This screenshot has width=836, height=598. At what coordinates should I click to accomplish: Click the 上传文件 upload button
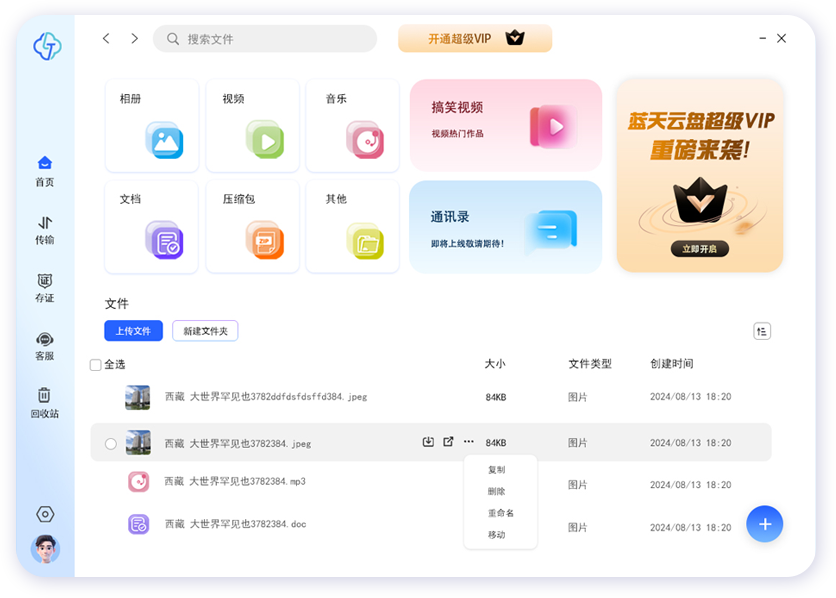point(133,331)
